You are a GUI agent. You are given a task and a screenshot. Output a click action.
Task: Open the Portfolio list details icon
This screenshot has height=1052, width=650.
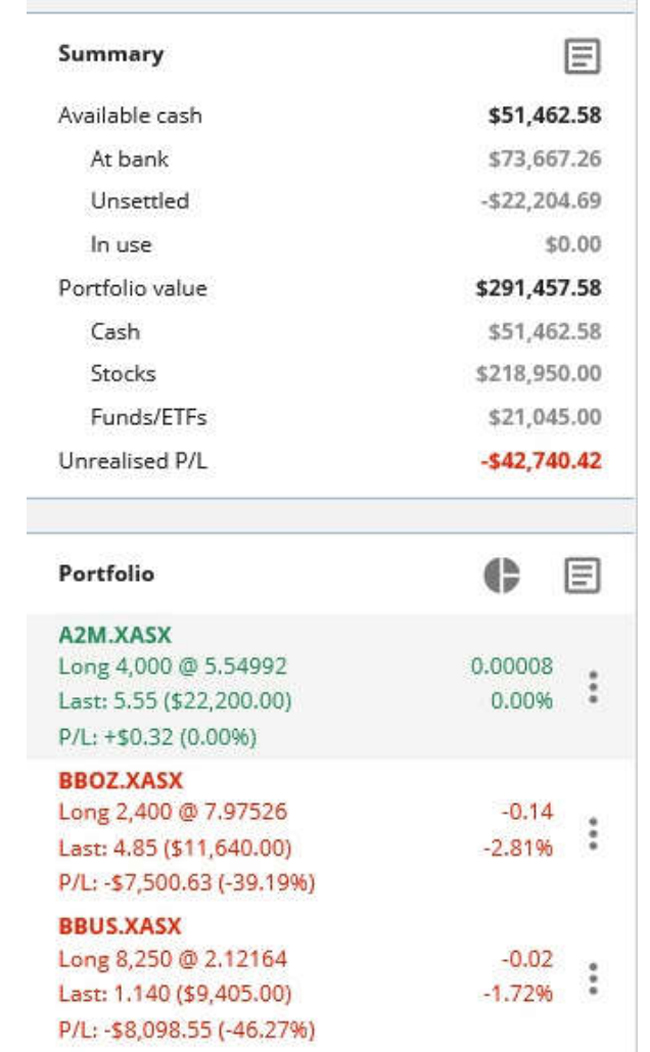click(x=582, y=575)
